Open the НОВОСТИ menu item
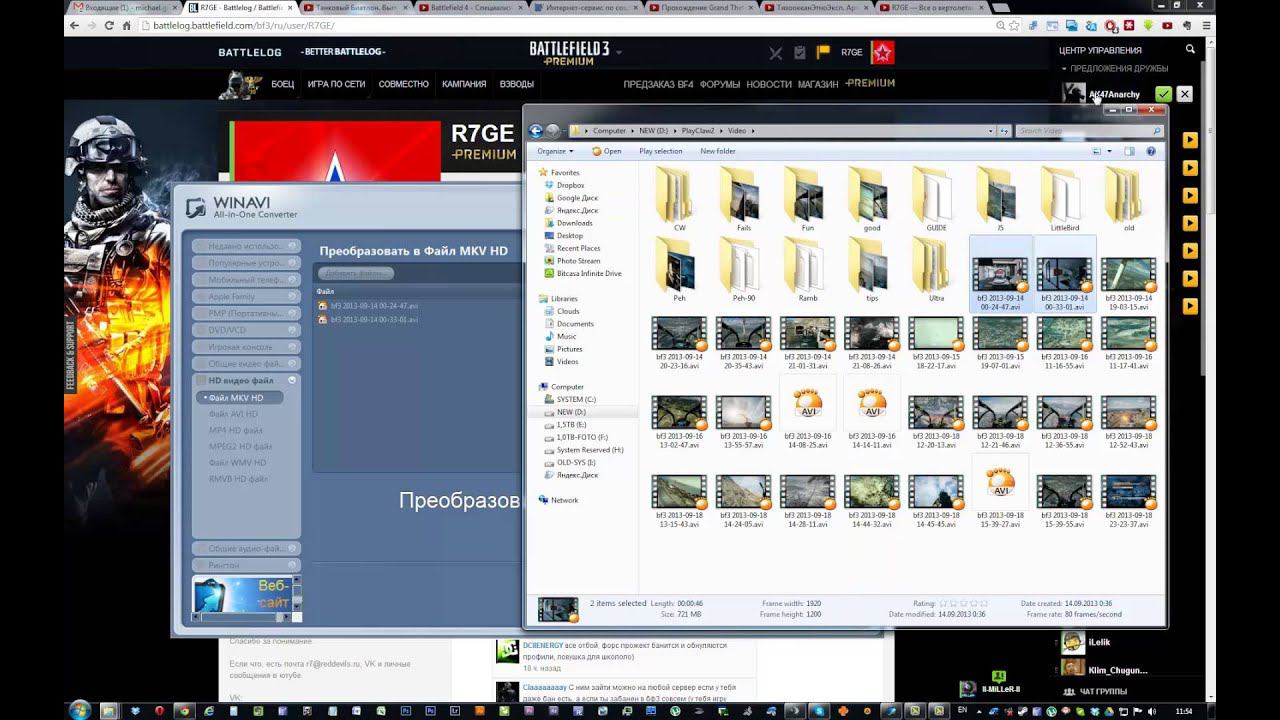The width and height of the screenshot is (1280, 720). pos(768,84)
